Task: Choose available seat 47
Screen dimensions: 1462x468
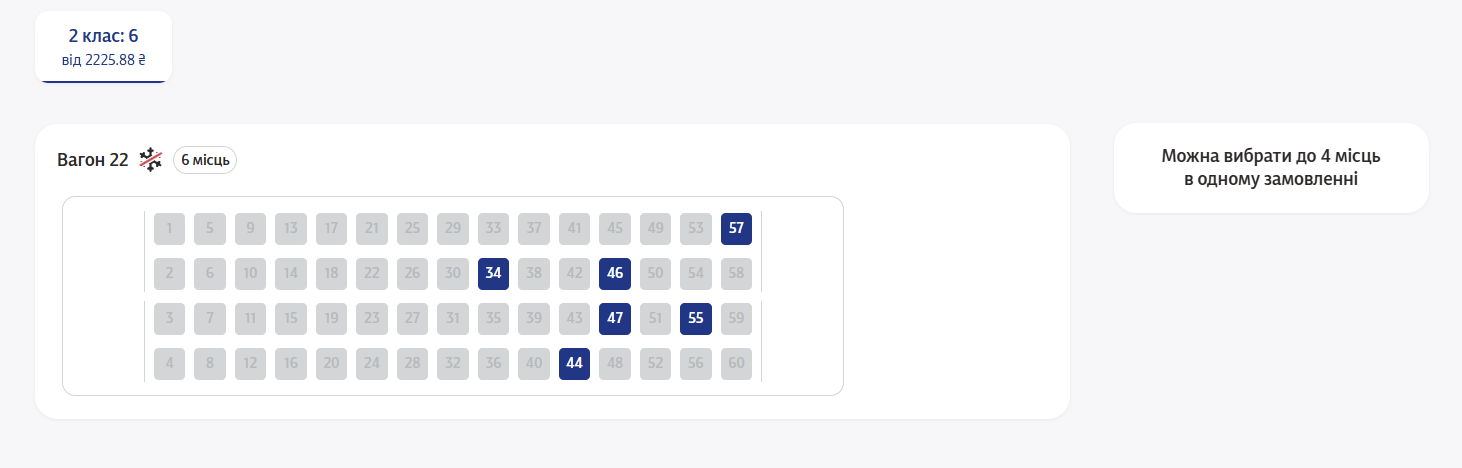Action: click(615, 319)
